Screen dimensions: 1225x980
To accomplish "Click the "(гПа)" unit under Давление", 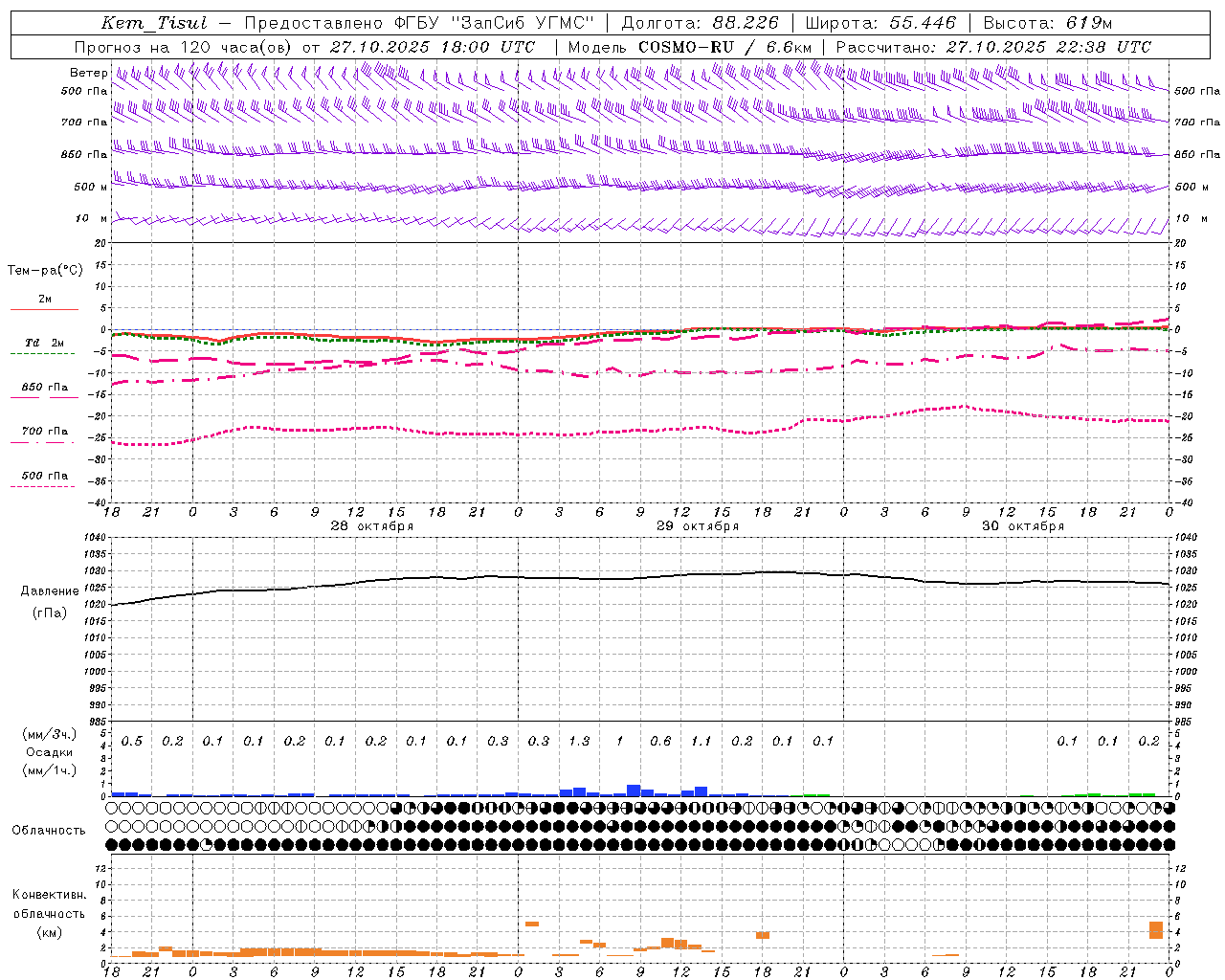I will tap(50, 612).
